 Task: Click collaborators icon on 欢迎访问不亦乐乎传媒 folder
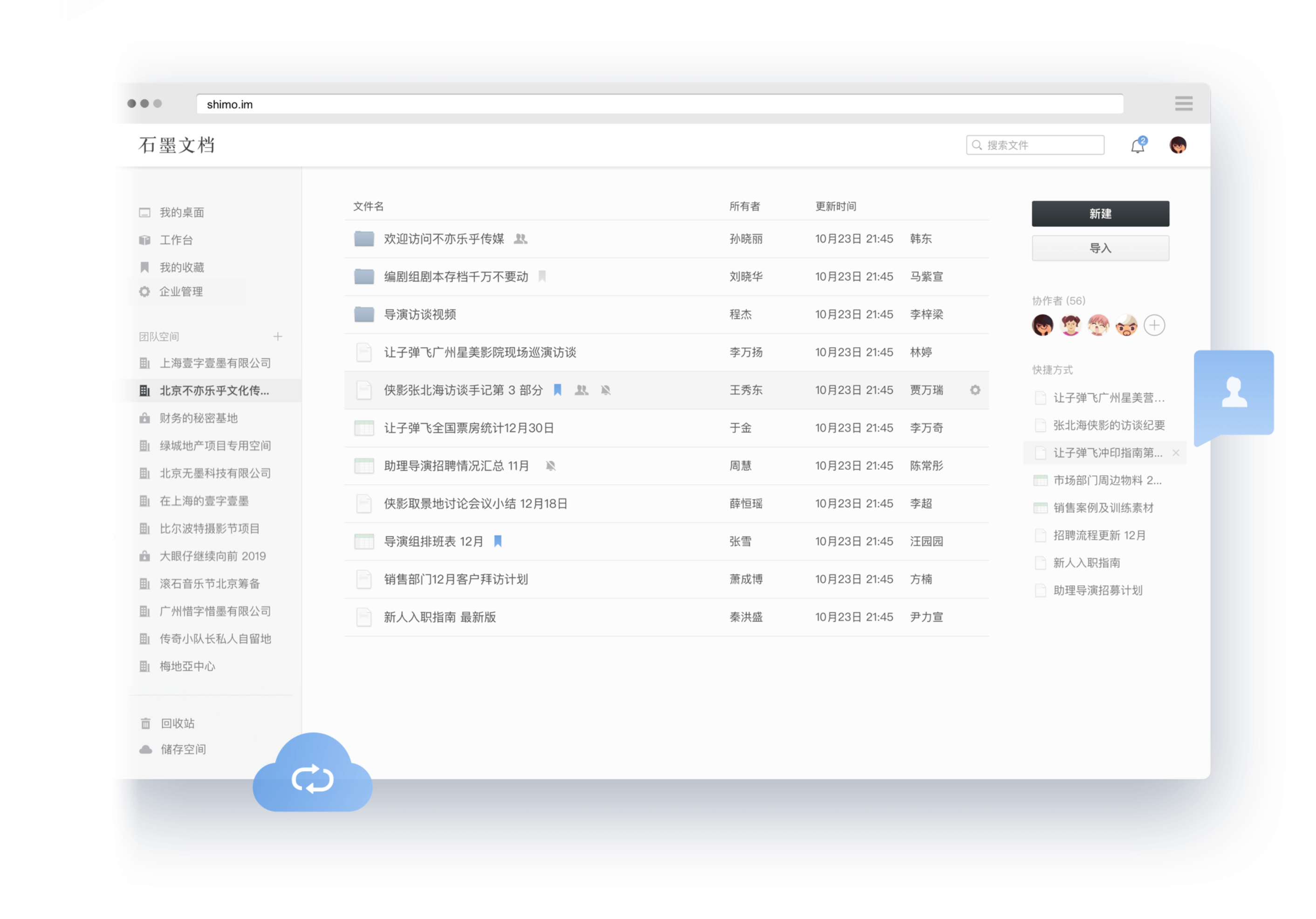(521, 239)
